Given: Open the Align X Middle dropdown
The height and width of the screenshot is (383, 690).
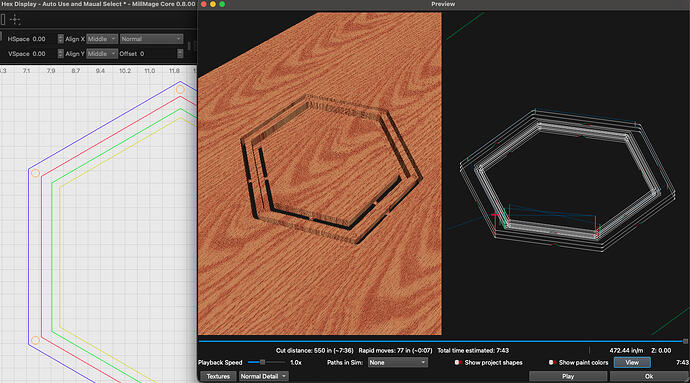Looking at the screenshot, I should tap(102, 39).
